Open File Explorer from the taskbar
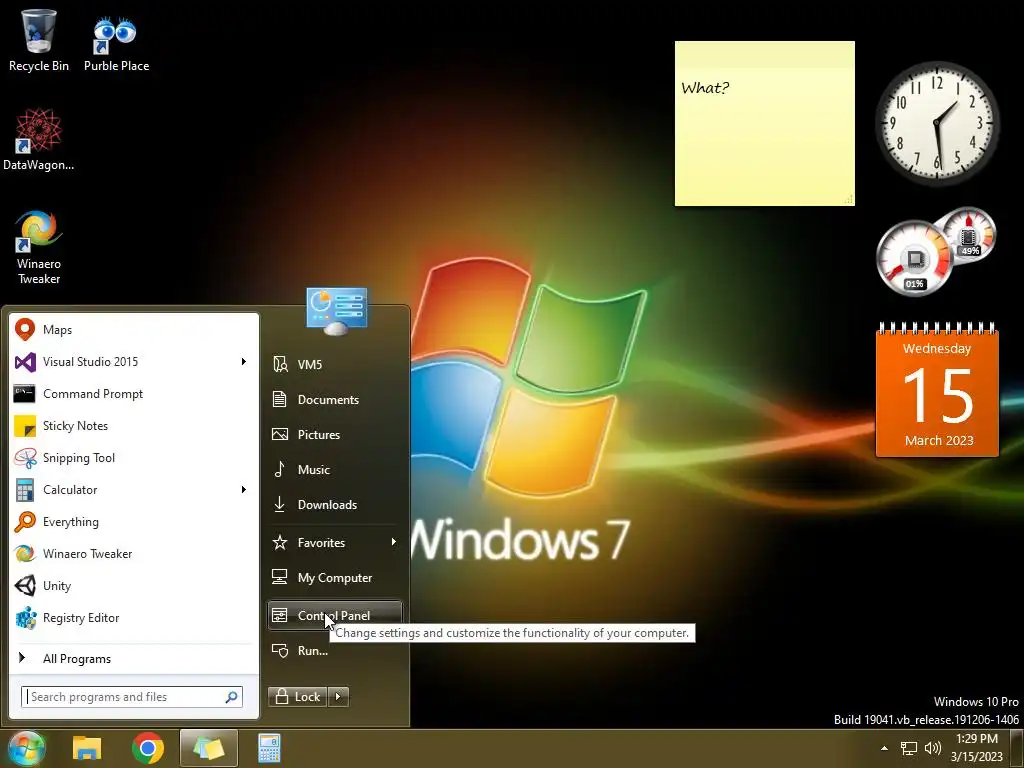This screenshot has height=768, width=1024. [87, 748]
